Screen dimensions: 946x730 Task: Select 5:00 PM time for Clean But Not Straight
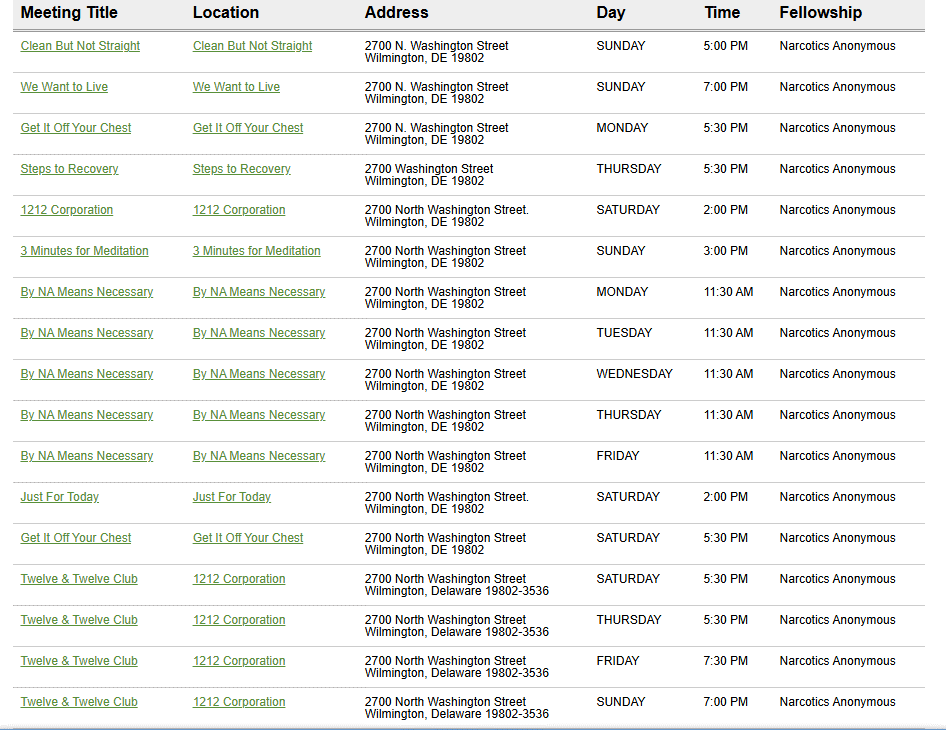click(725, 46)
